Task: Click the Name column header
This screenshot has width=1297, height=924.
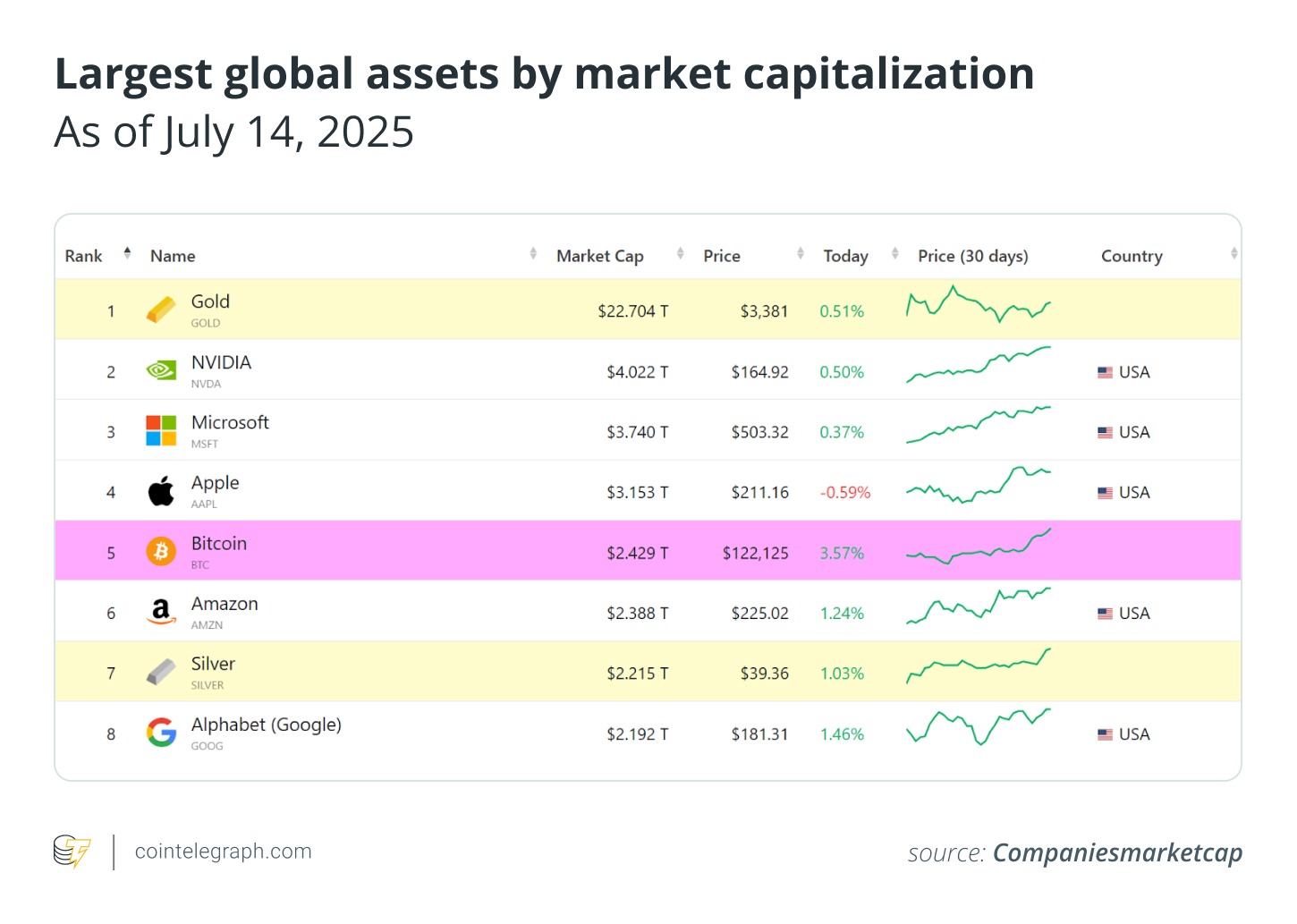Action: [x=173, y=256]
